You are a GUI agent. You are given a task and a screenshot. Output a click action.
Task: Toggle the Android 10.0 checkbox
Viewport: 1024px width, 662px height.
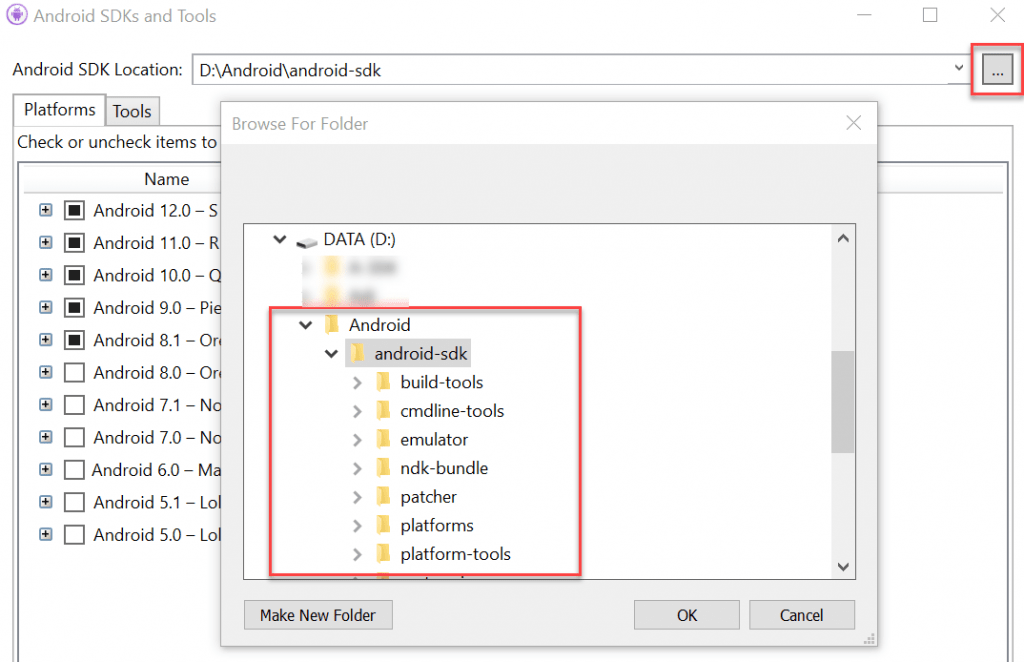tap(74, 275)
